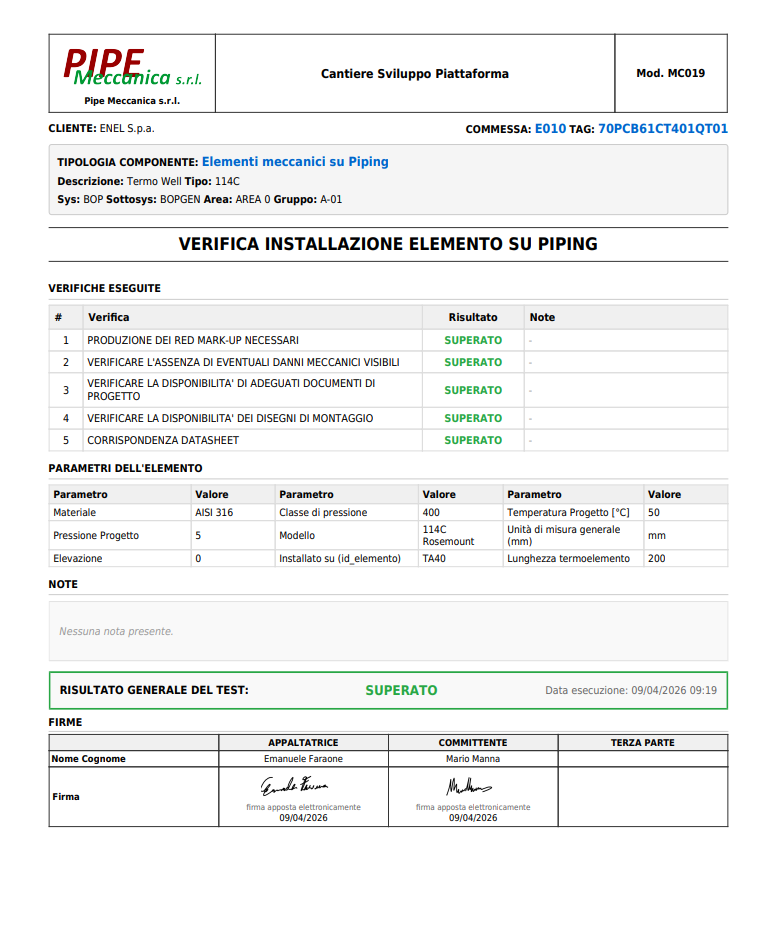Screen dimensions: 771x947
Task: Click the 'FIRME' section heading
Action: coord(65,722)
